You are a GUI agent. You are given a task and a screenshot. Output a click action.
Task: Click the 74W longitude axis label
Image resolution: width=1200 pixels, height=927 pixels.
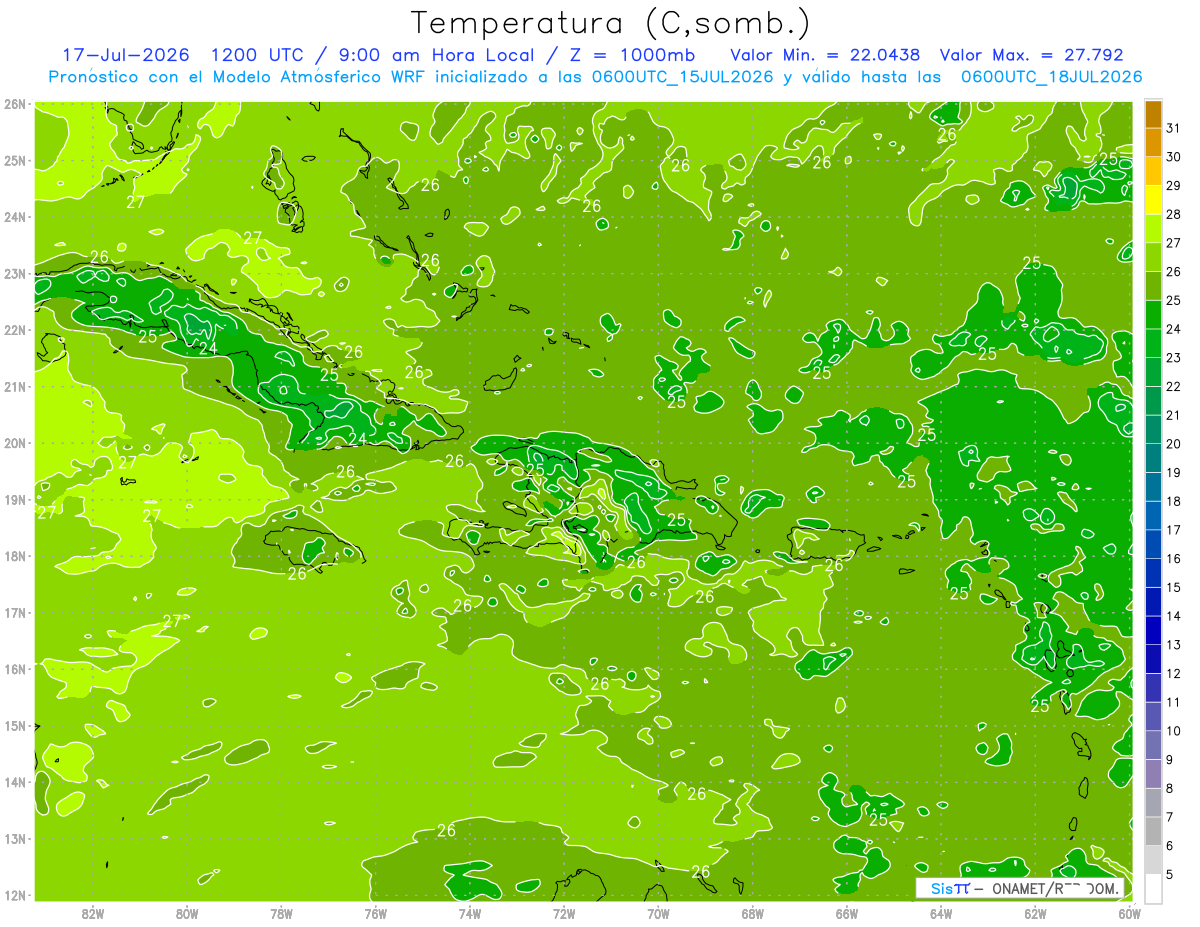(470, 912)
